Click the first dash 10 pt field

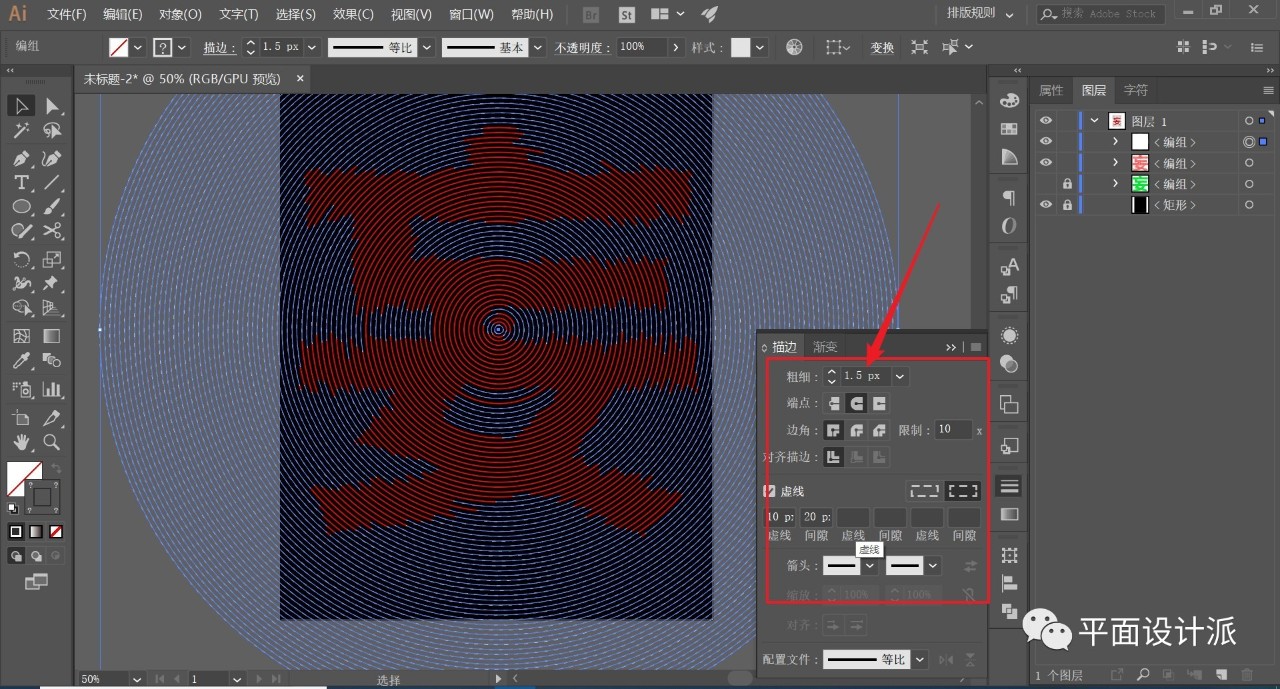click(780, 517)
